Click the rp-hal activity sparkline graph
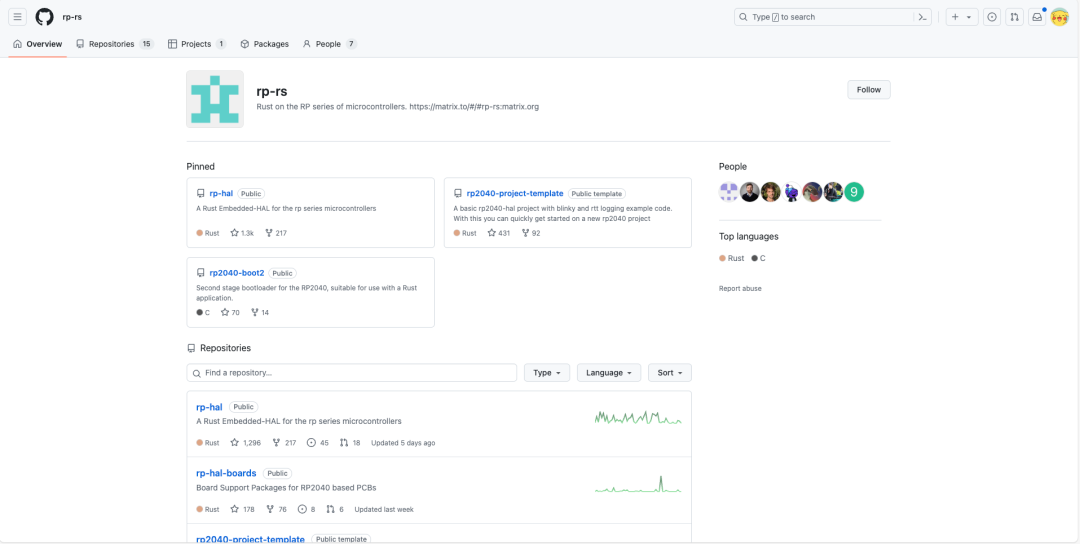The height and width of the screenshot is (544, 1080). click(638, 417)
